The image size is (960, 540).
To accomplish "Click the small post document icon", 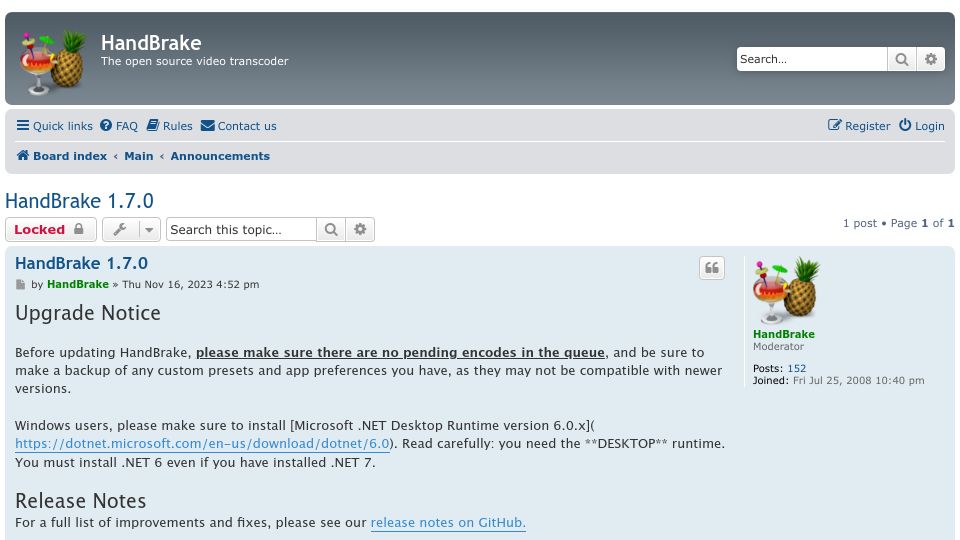I will click(21, 285).
